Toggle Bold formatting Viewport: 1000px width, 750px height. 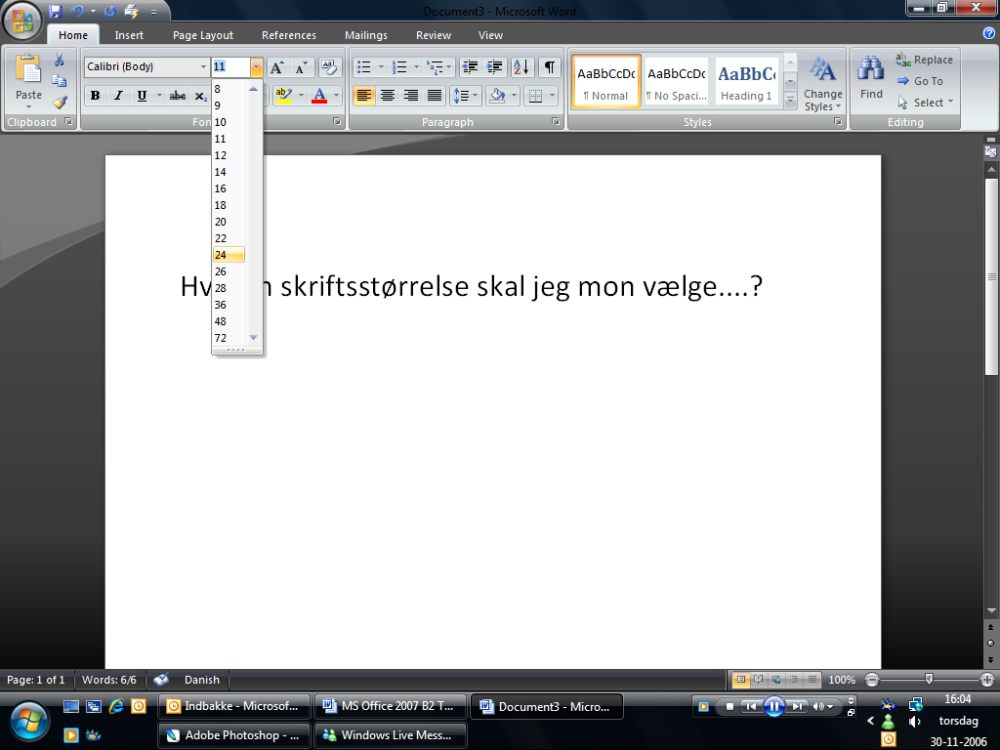[x=95, y=96]
